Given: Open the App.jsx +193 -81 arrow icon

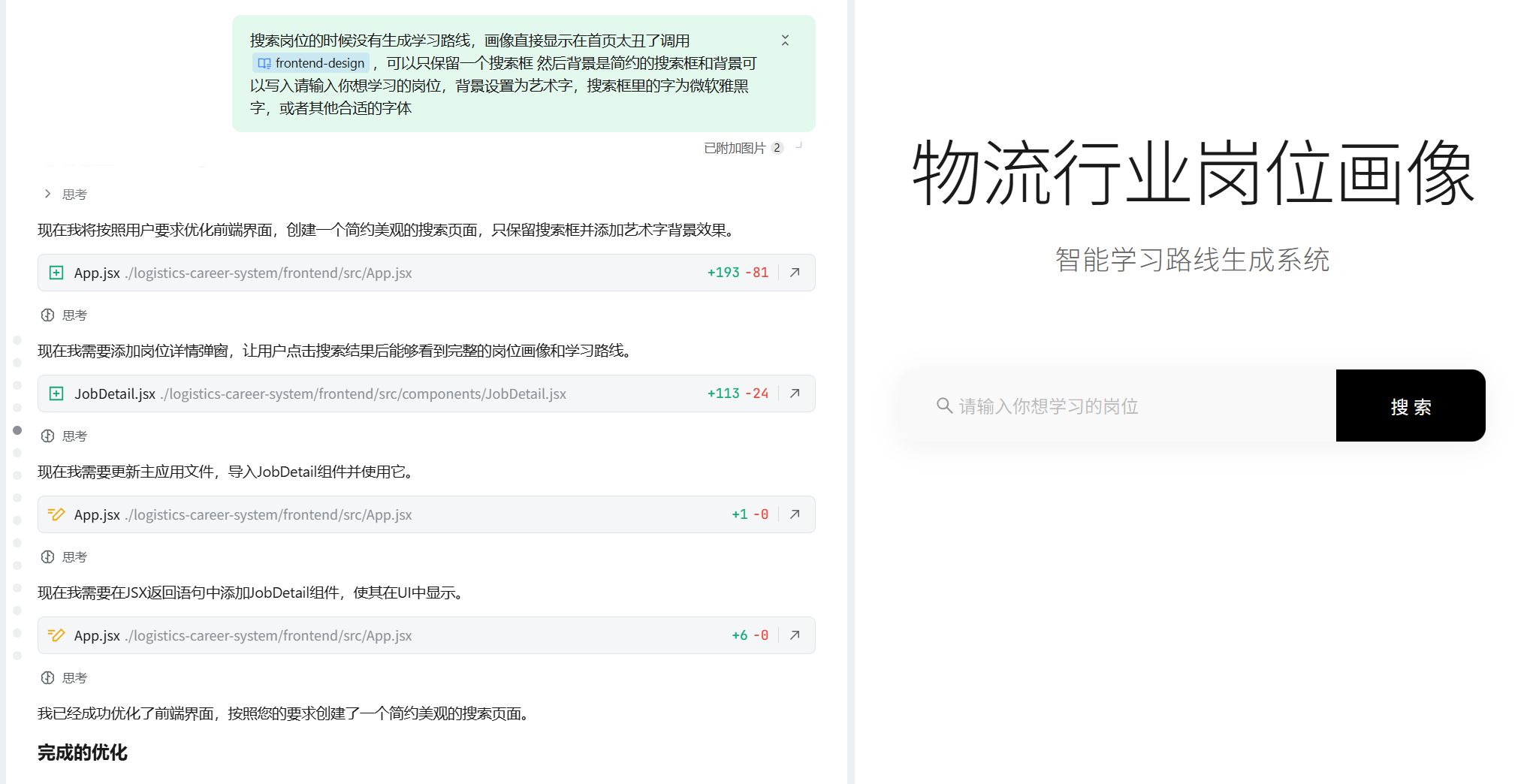Looking at the screenshot, I should (795, 273).
